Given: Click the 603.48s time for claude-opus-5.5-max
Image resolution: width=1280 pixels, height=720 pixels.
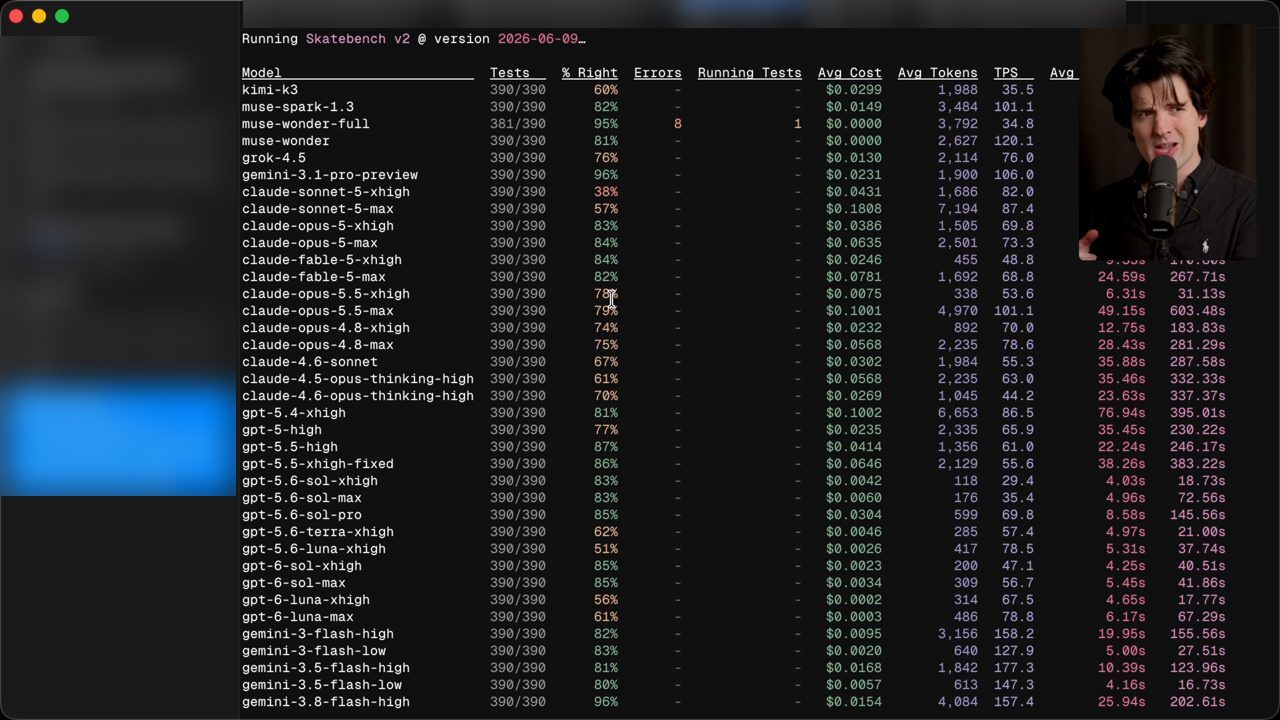Looking at the screenshot, I should [1198, 311].
